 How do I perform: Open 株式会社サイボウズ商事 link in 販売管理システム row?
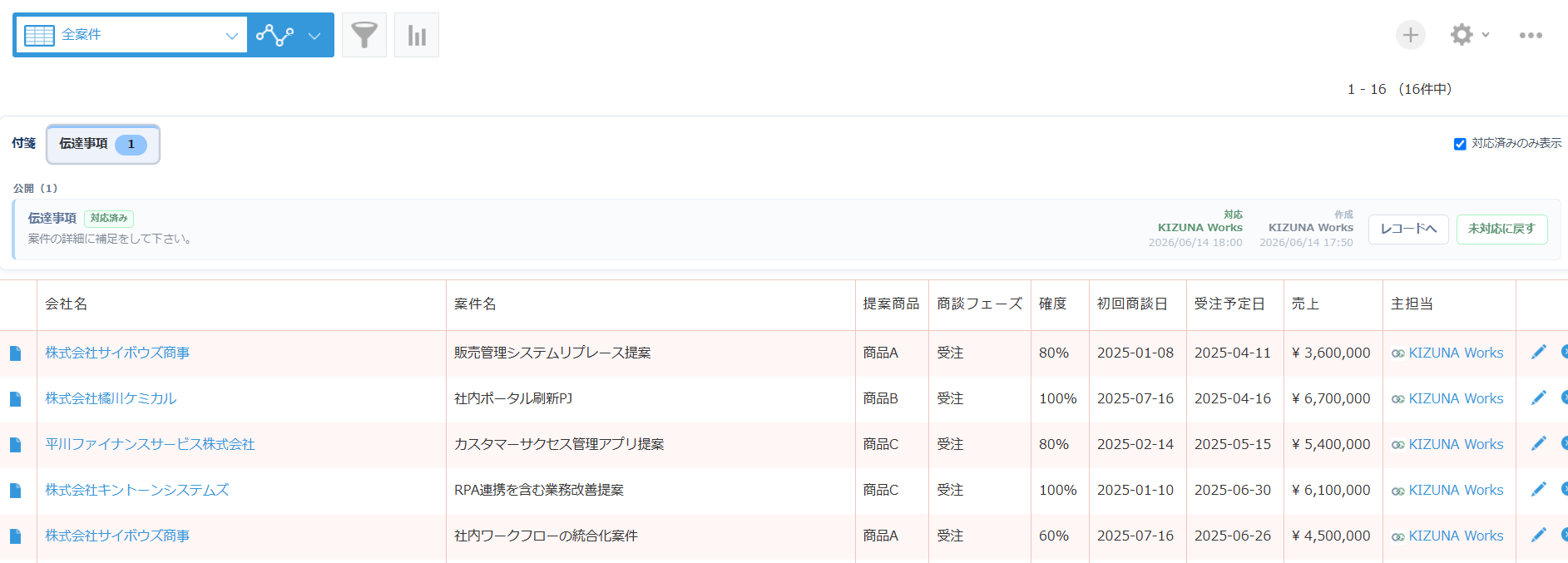click(x=117, y=353)
